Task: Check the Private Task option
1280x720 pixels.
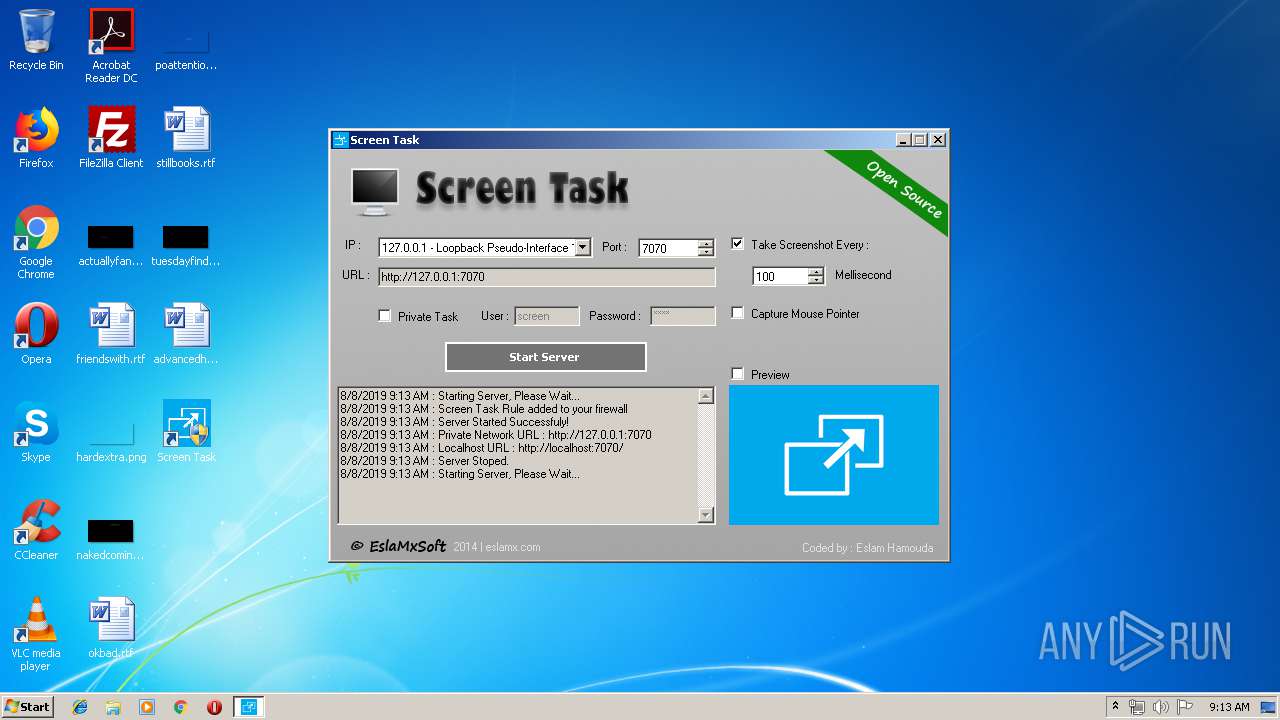Action: pyautogui.click(x=384, y=316)
